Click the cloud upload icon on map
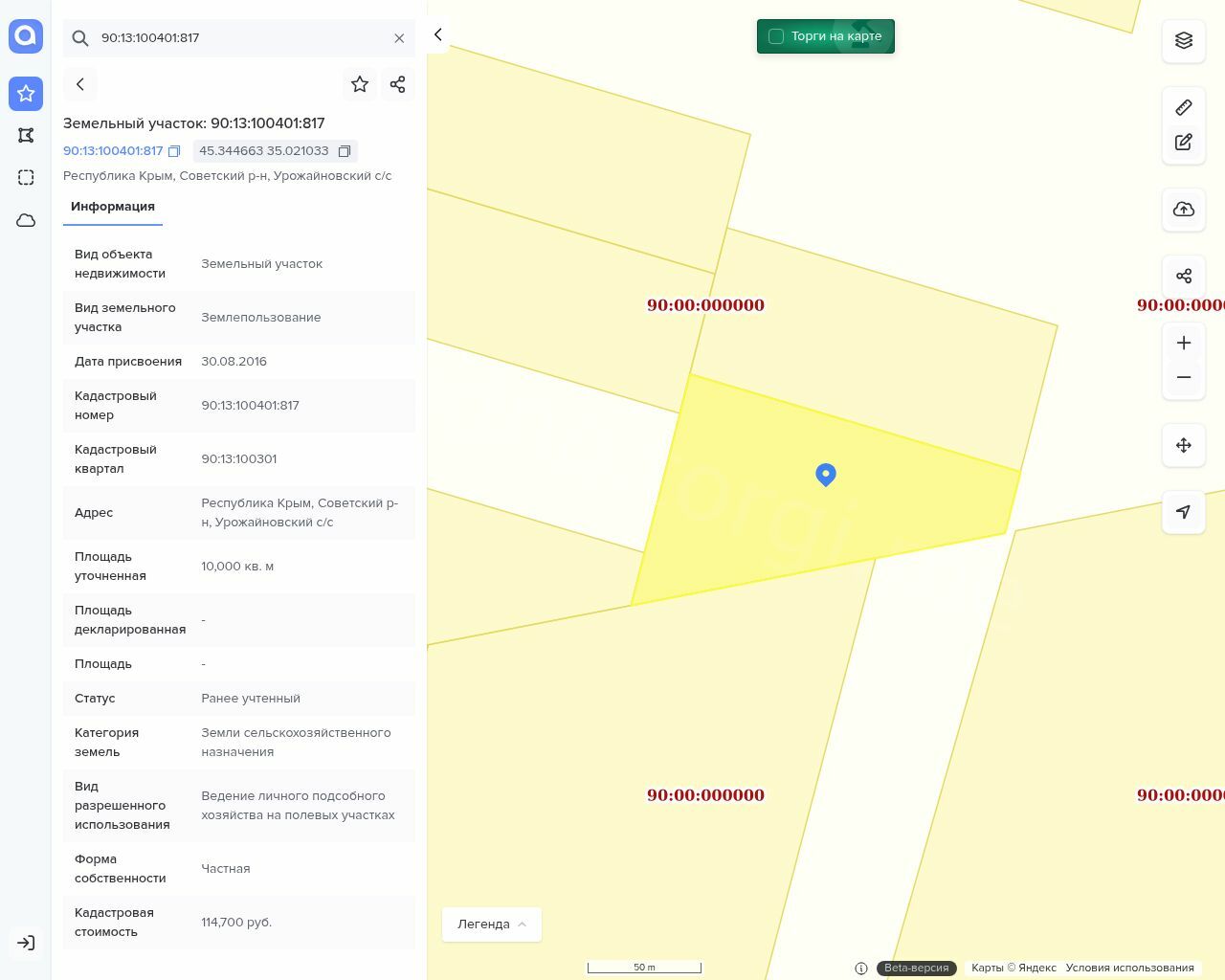The image size is (1225, 980). 1184,210
